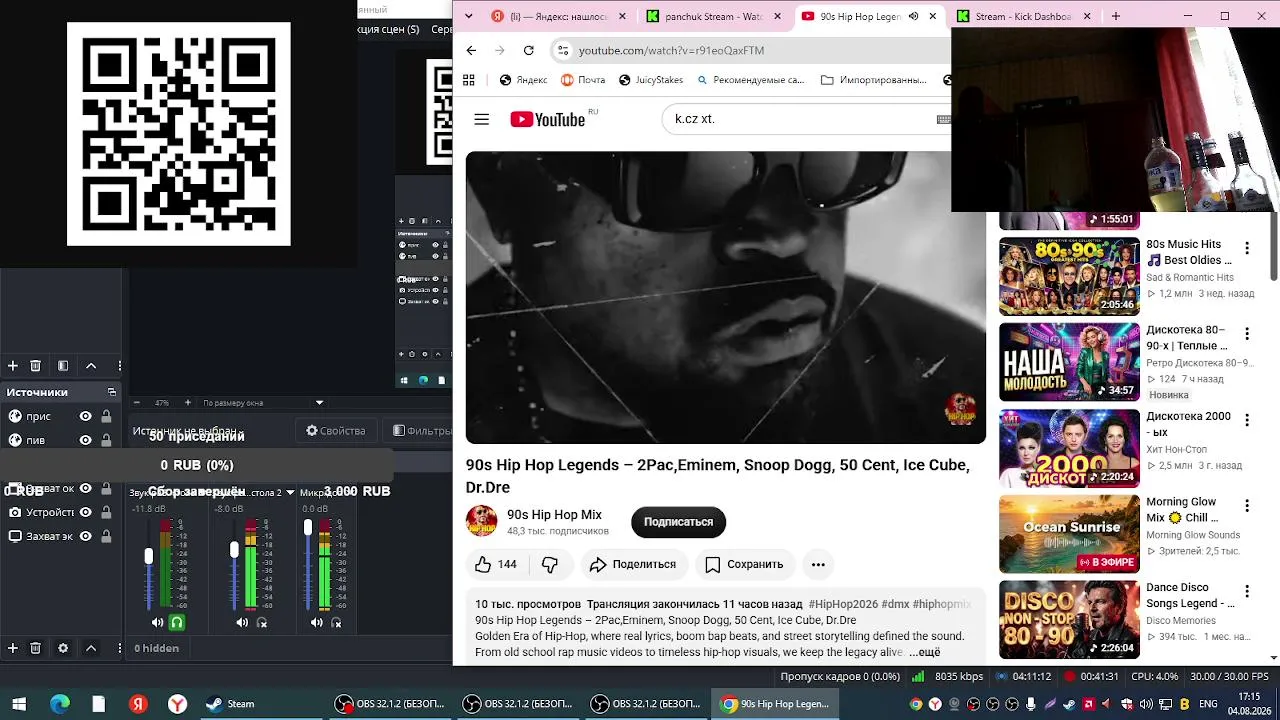Open Windows Start menu

pyautogui.click(x=19, y=704)
